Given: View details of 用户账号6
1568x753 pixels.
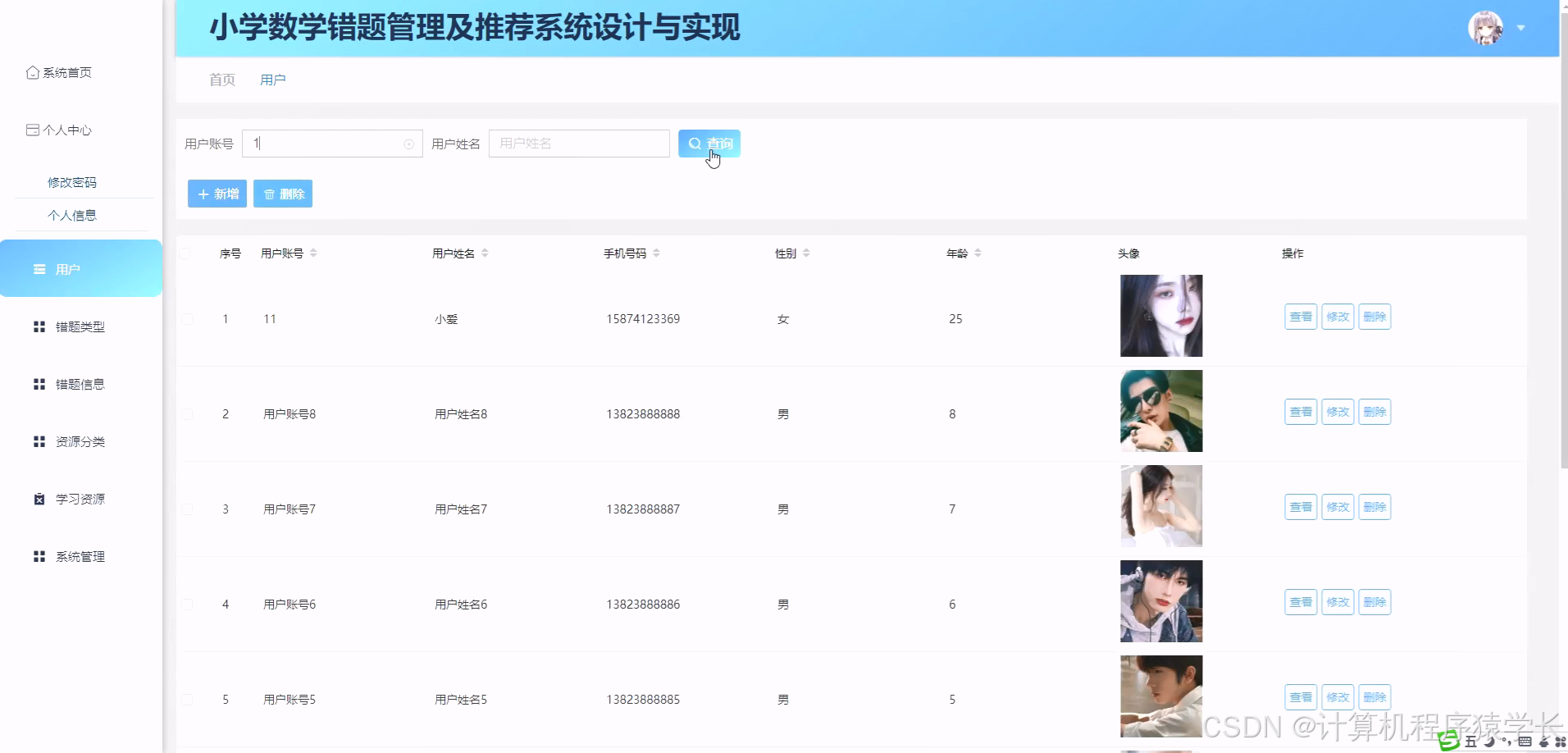Looking at the screenshot, I should (1301, 602).
